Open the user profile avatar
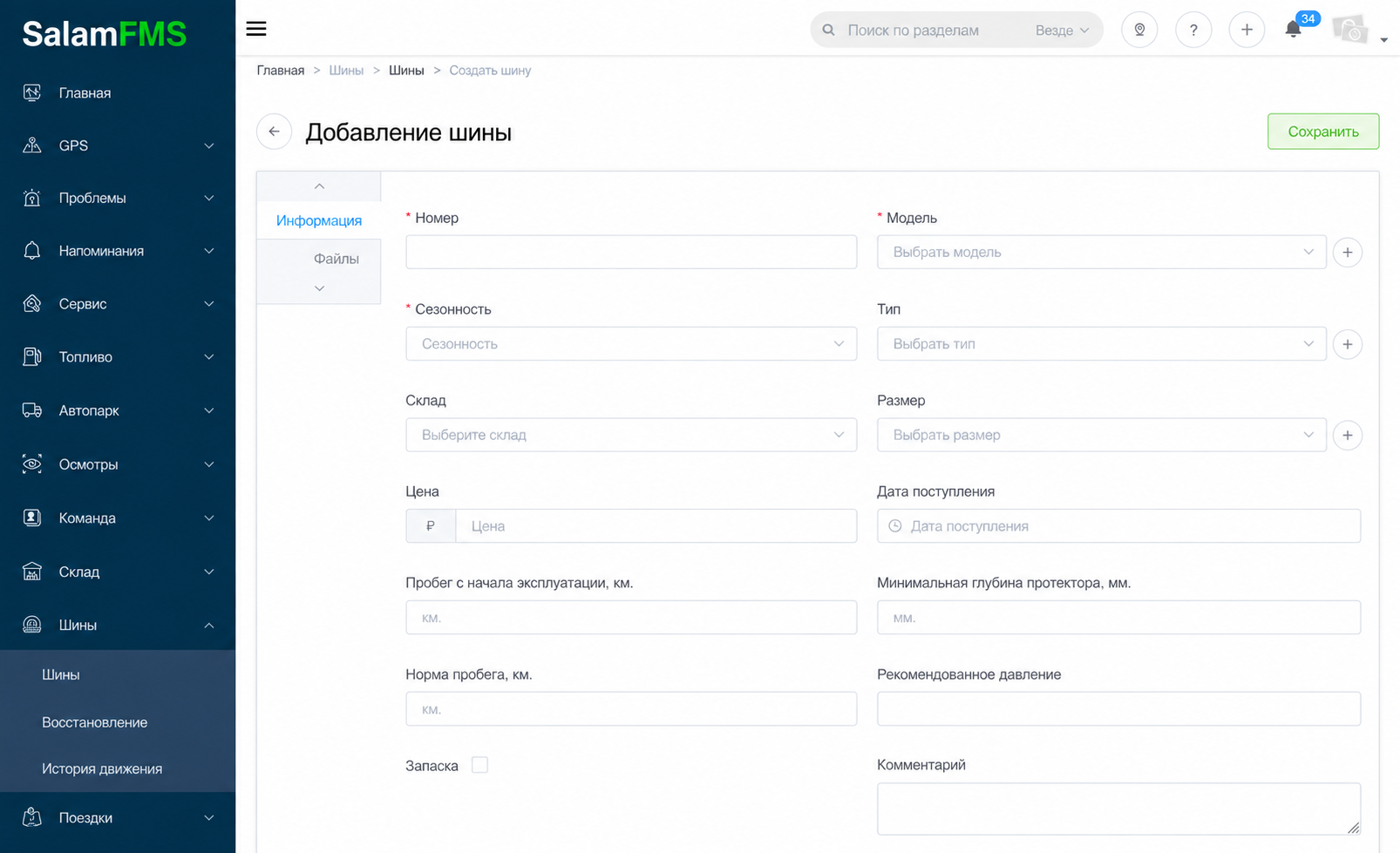 pyautogui.click(x=1350, y=30)
